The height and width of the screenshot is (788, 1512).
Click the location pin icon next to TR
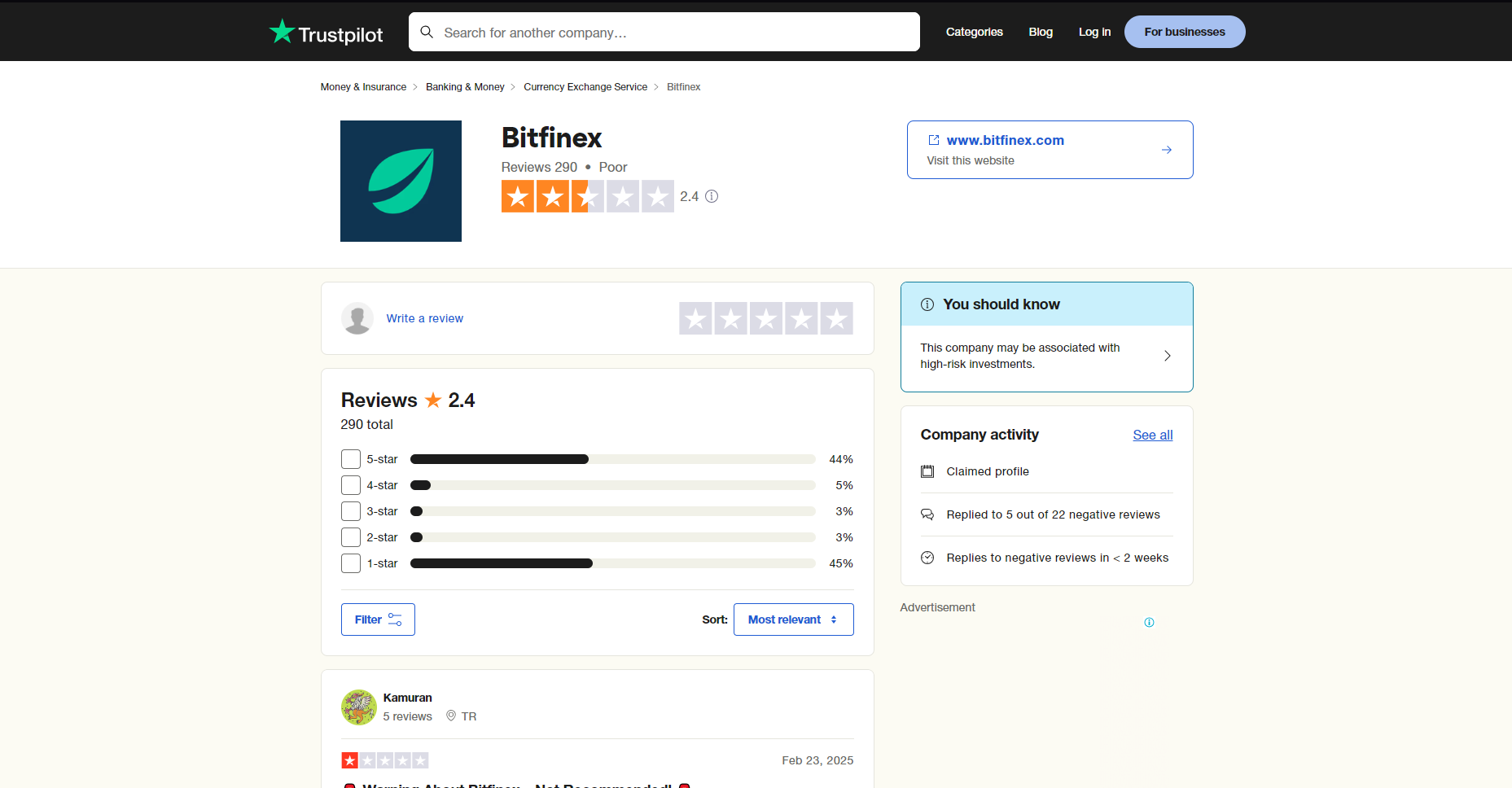[x=451, y=716]
